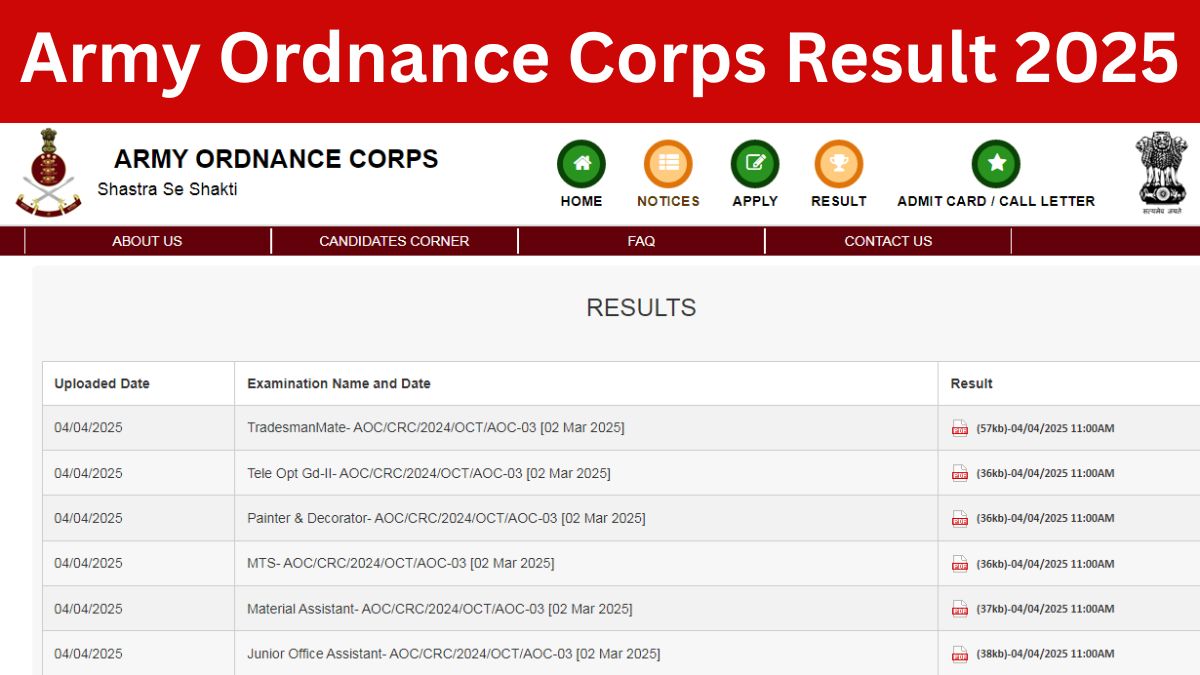Click the APPLY label link

pyautogui.click(x=755, y=201)
